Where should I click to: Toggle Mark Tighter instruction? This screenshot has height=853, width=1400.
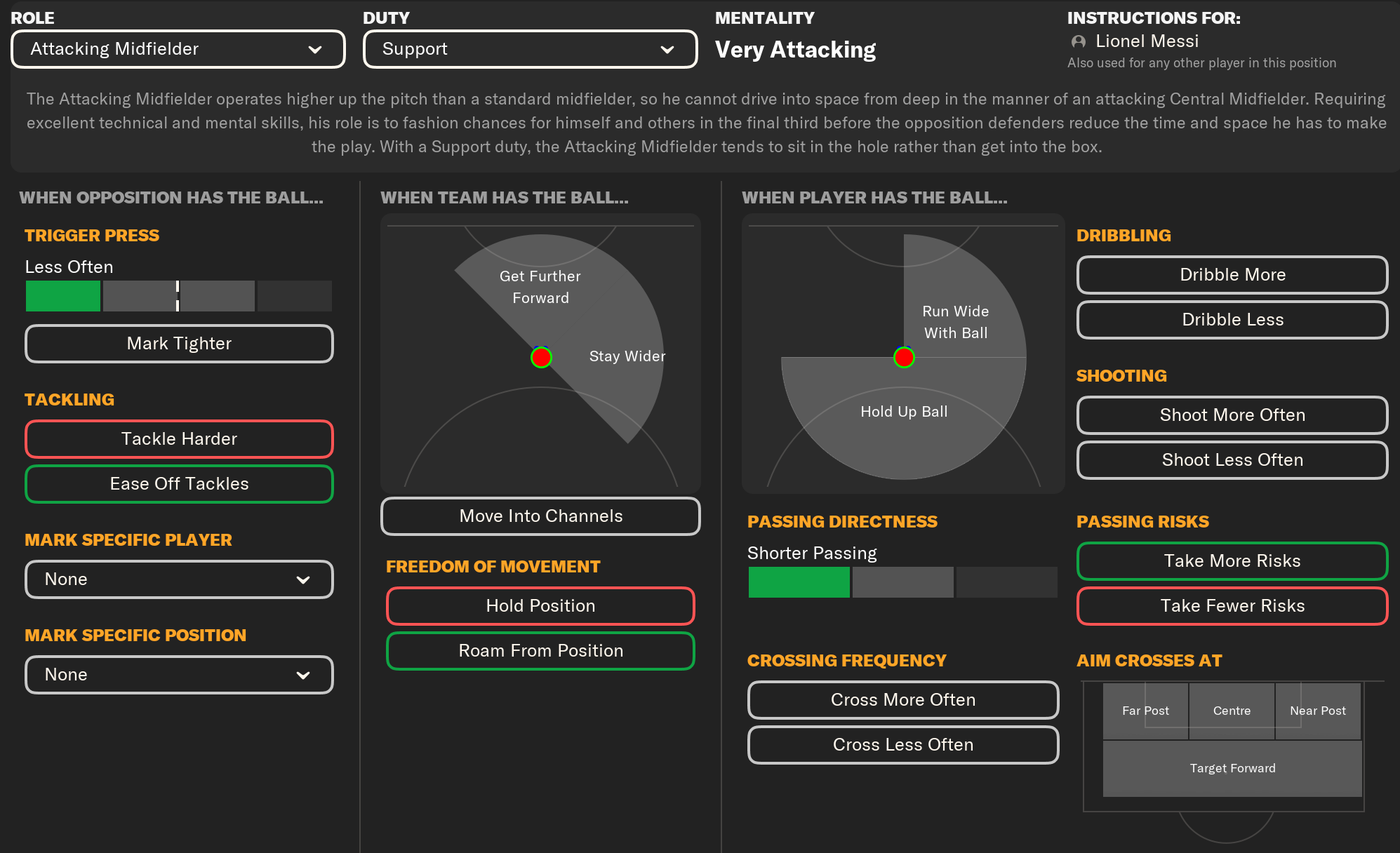[x=179, y=344]
